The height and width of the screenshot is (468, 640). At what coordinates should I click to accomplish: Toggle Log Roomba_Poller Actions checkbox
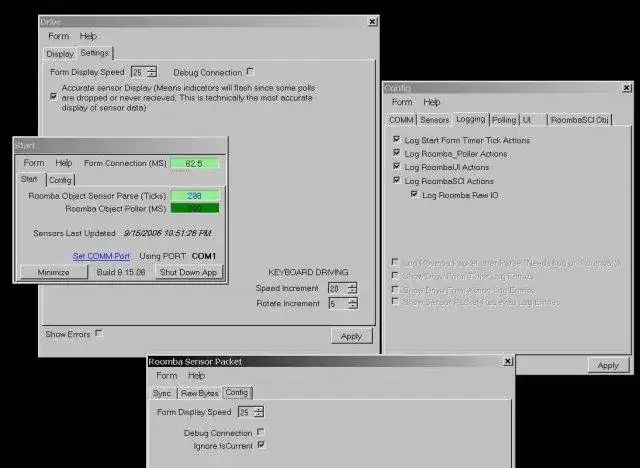coord(396,153)
